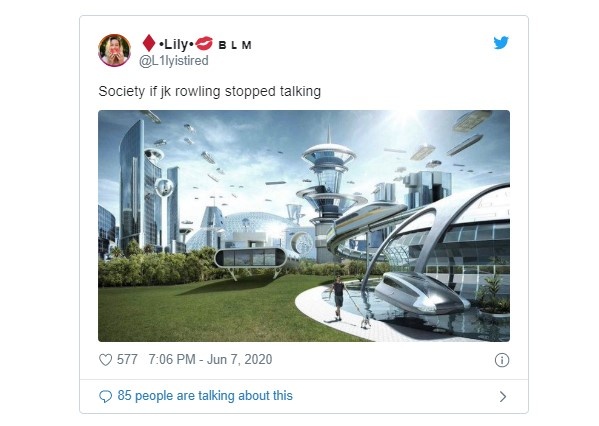Click the speech bubble reply icon
Screen dimensions: 599x426
tap(105, 396)
